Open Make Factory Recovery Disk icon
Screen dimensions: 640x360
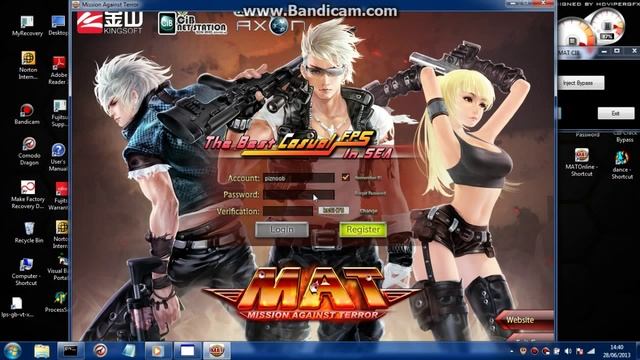[x=28, y=195]
